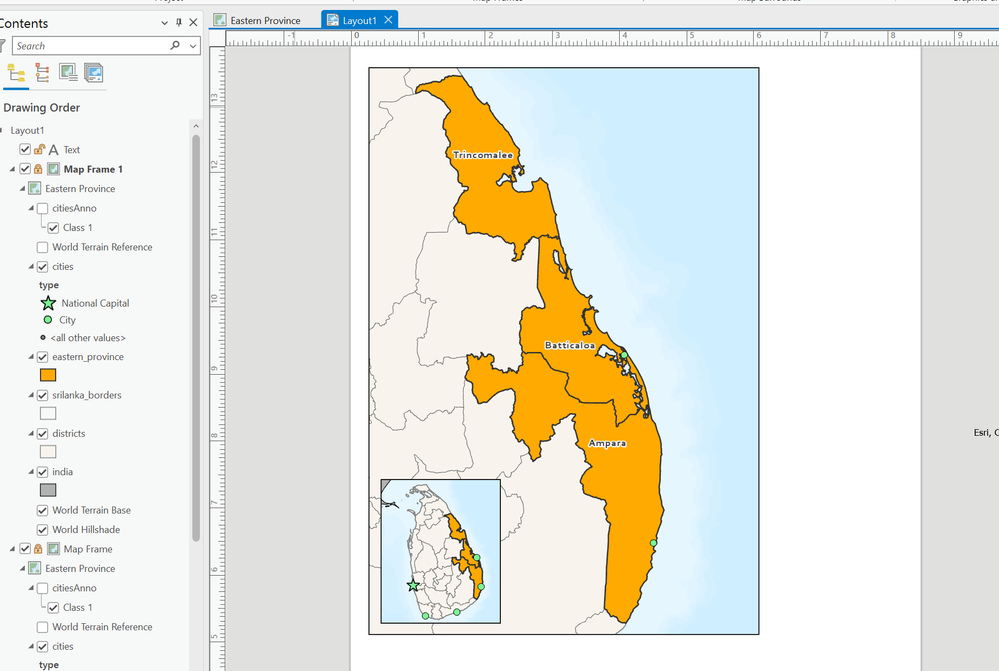Toggle visibility of Map Frame 1

point(25,169)
